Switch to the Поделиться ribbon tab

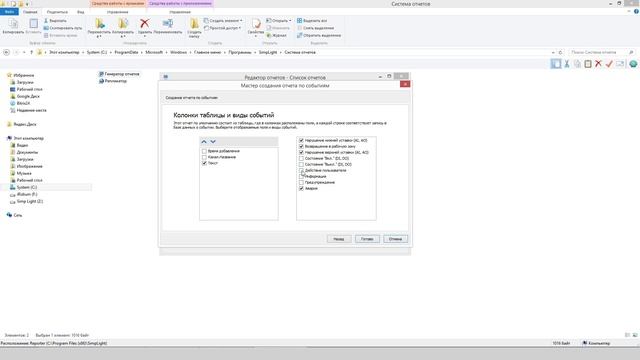(x=57, y=12)
